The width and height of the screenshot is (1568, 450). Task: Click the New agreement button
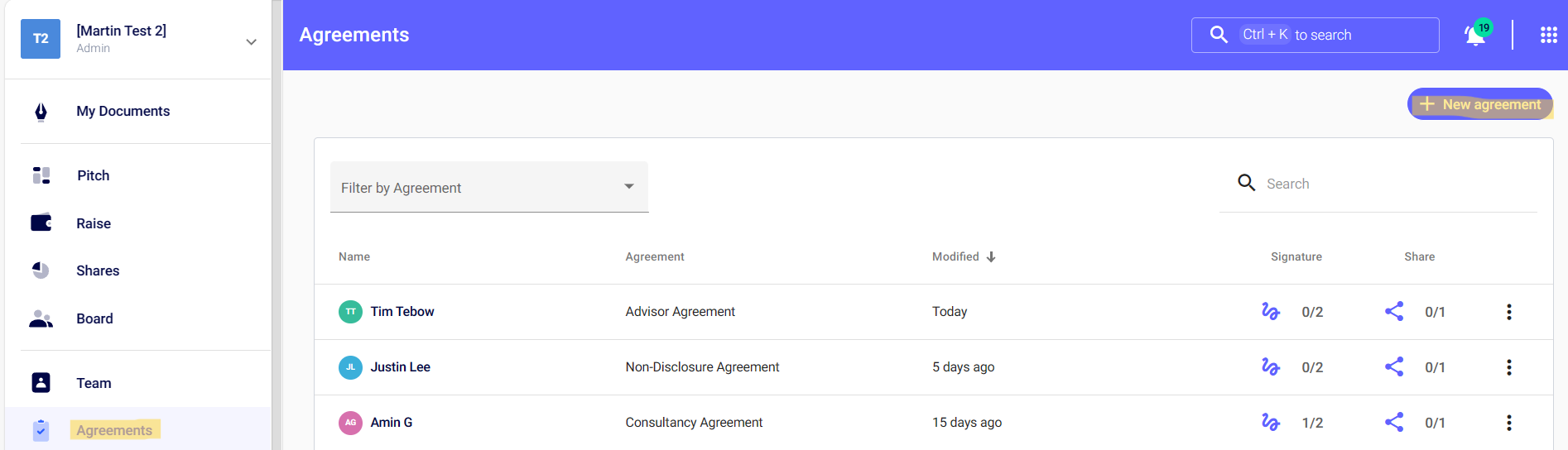[x=1479, y=104]
